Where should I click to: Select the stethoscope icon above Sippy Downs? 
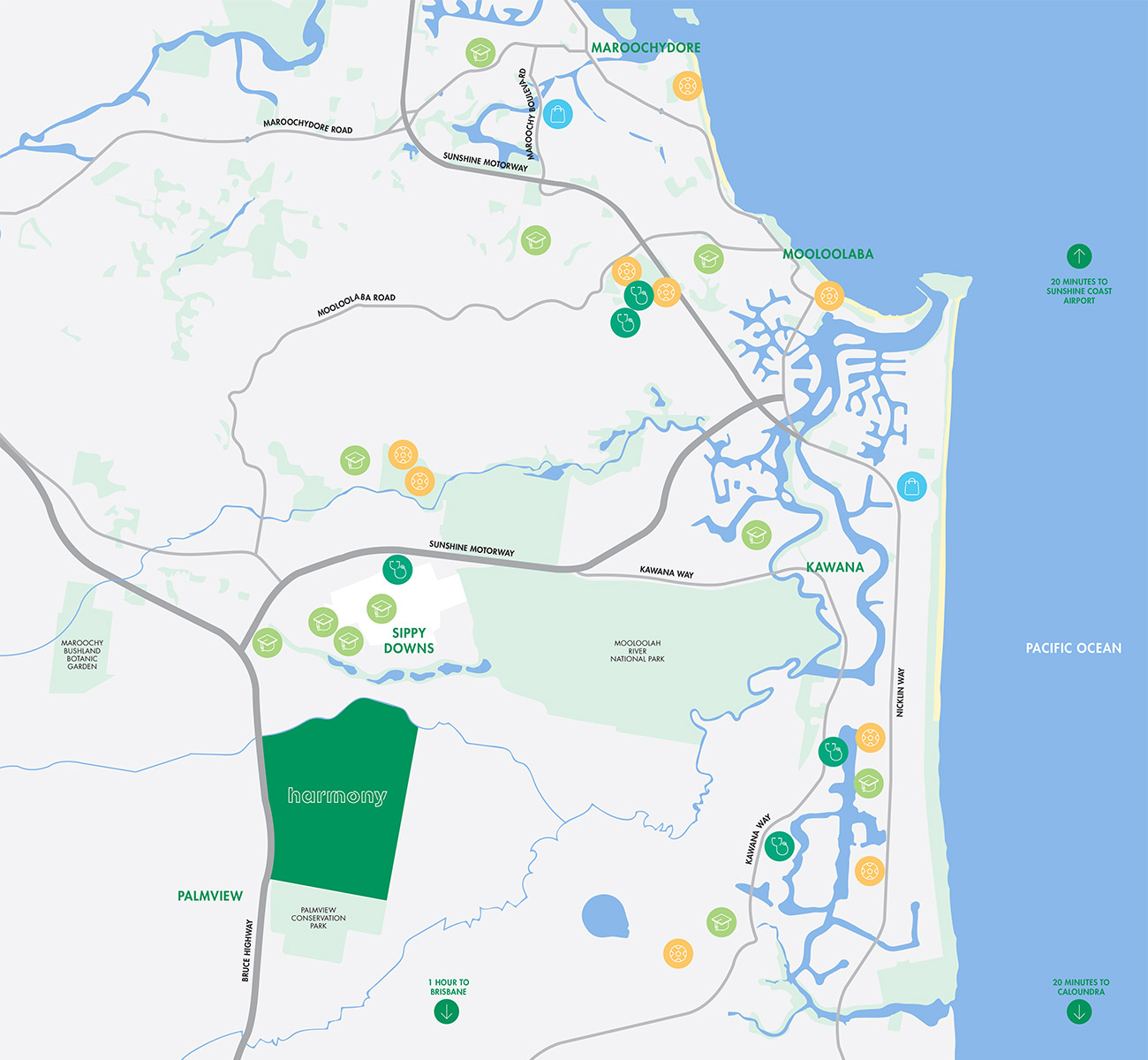(x=397, y=569)
